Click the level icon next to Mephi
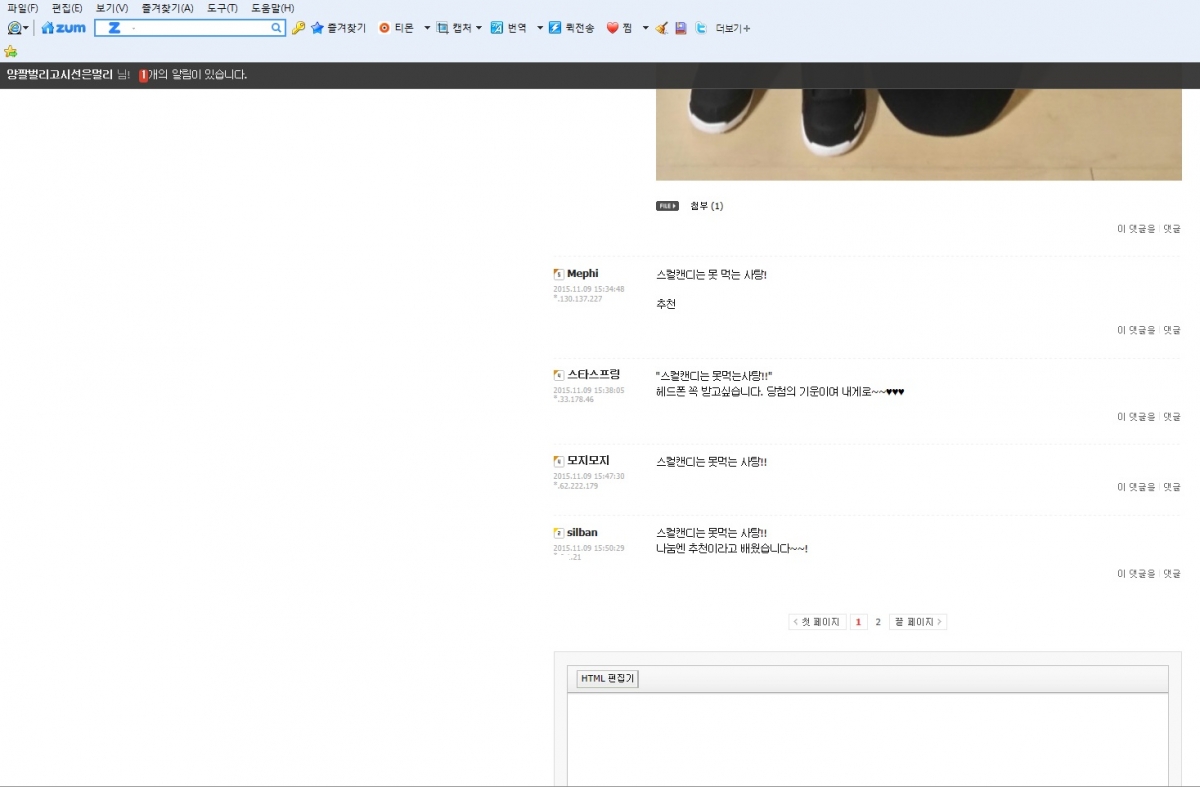1200x787 pixels. [x=558, y=274]
